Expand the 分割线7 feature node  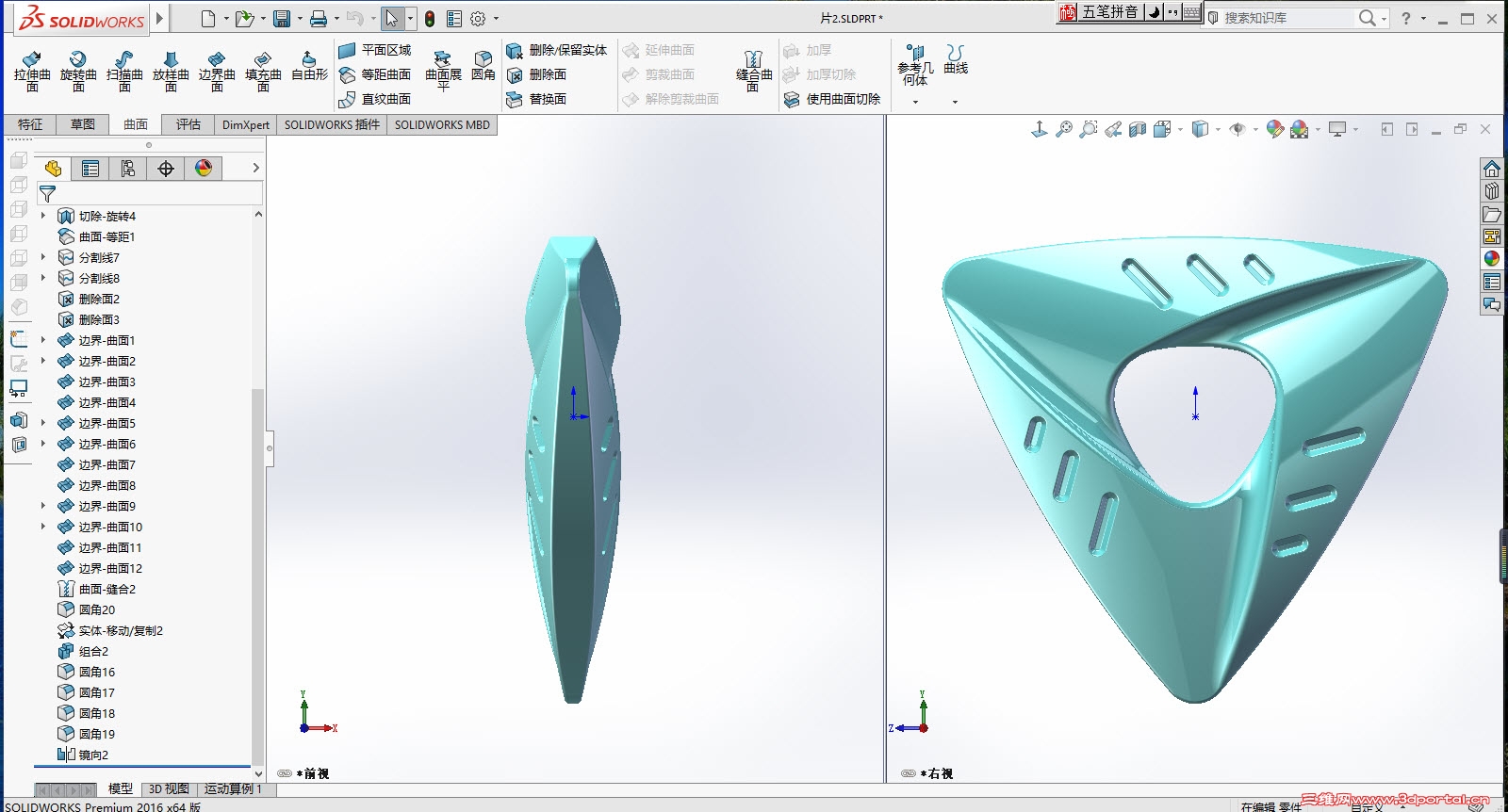click(42, 257)
